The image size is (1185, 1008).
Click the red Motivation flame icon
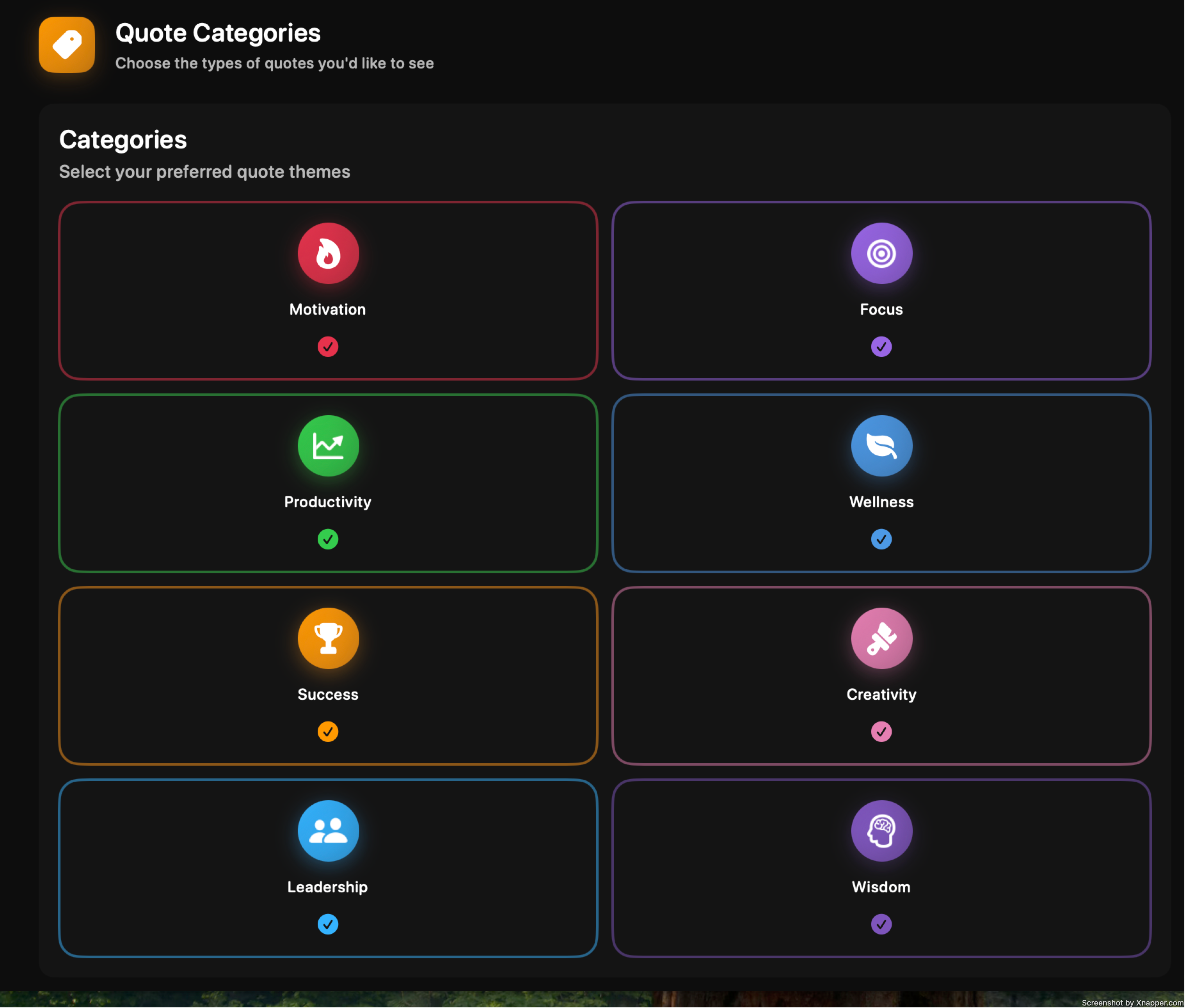pyautogui.click(x=328, y=253)
